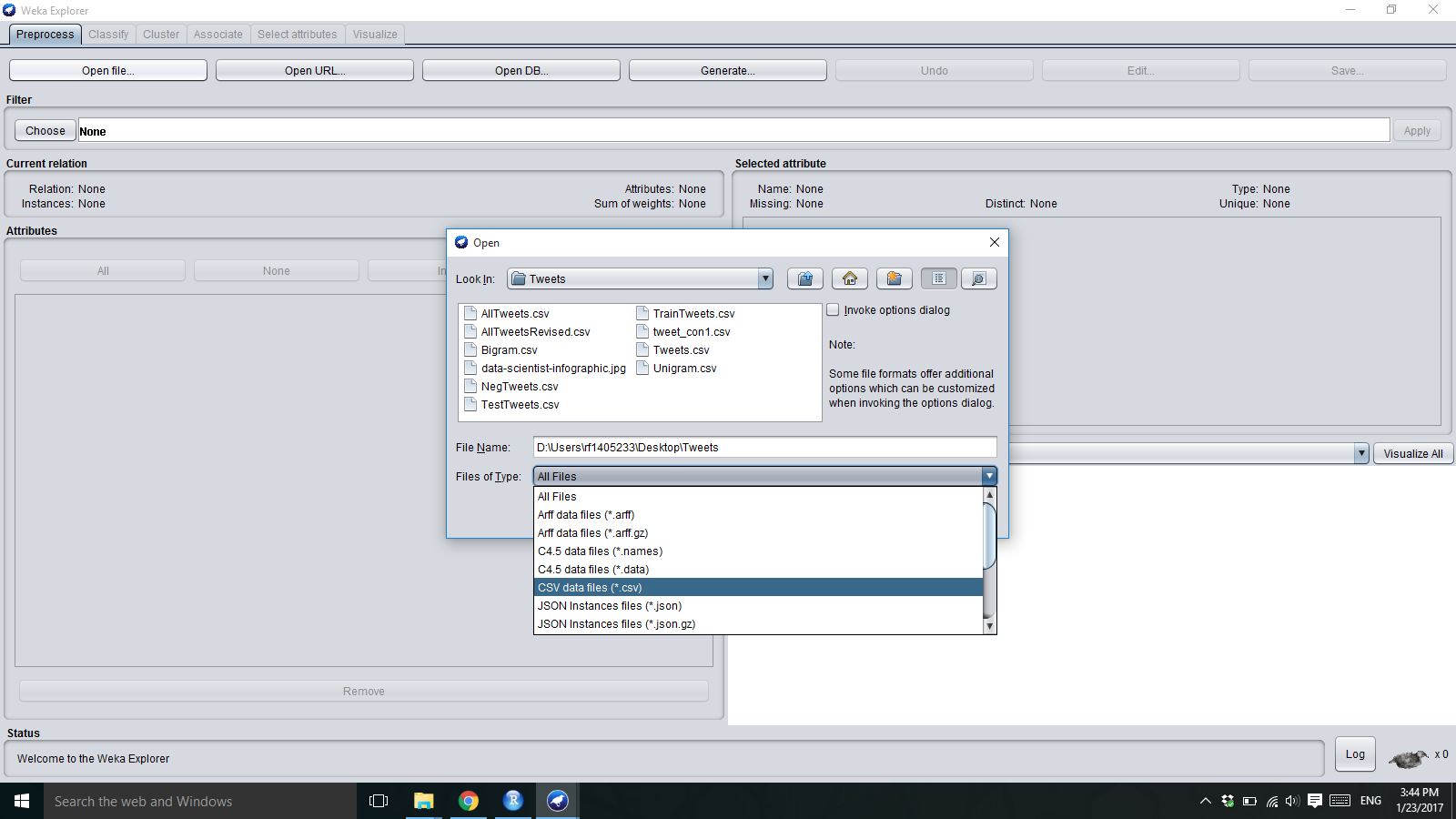Viewport: 1456px width, 819px height.
Task: Click scroll-down arrow in file type list
Action: [x=990, y=626]
